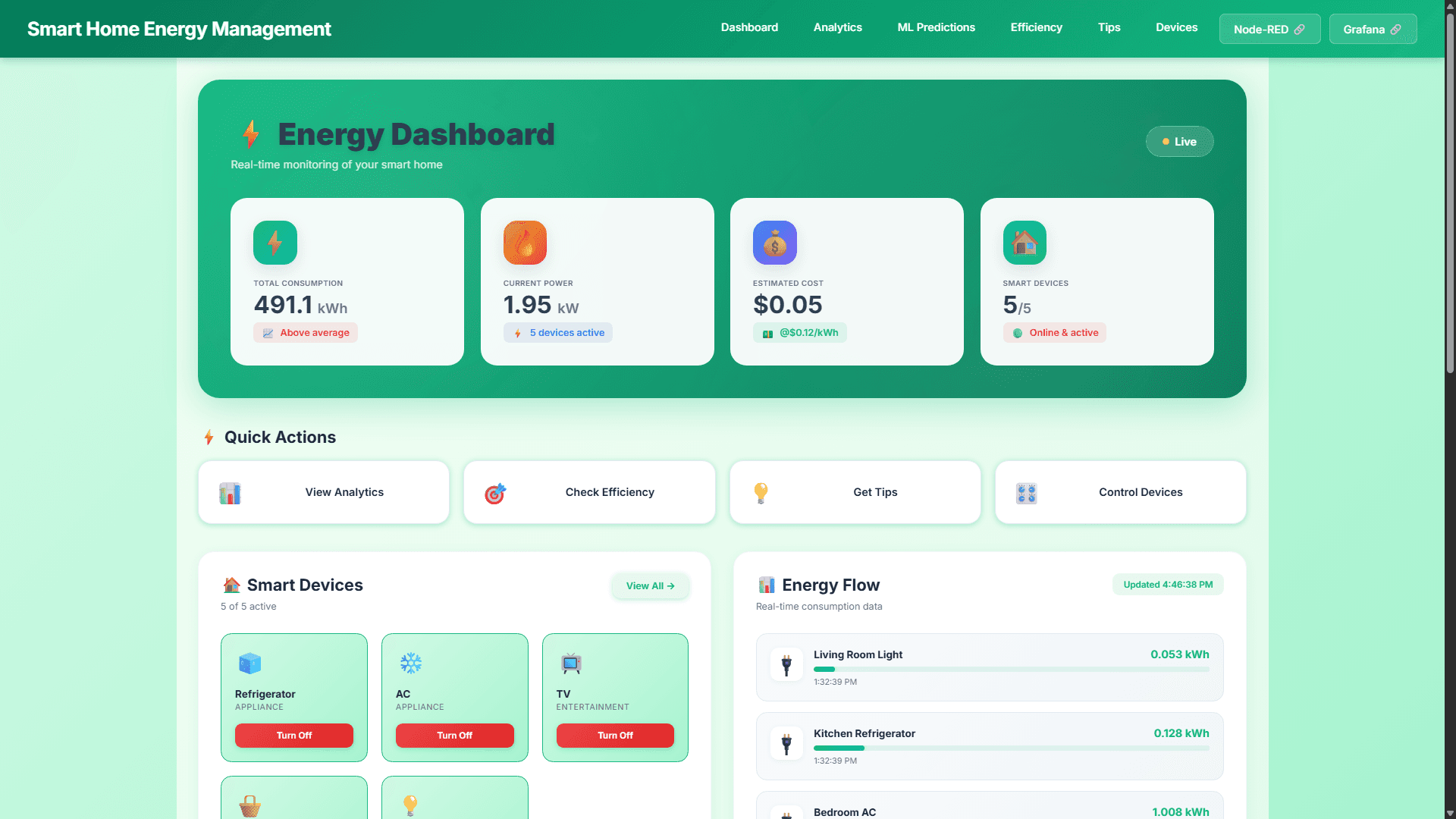Screen dimensions: 1456x819
Task: Turn Off the TV
Action: pos(614,735)
